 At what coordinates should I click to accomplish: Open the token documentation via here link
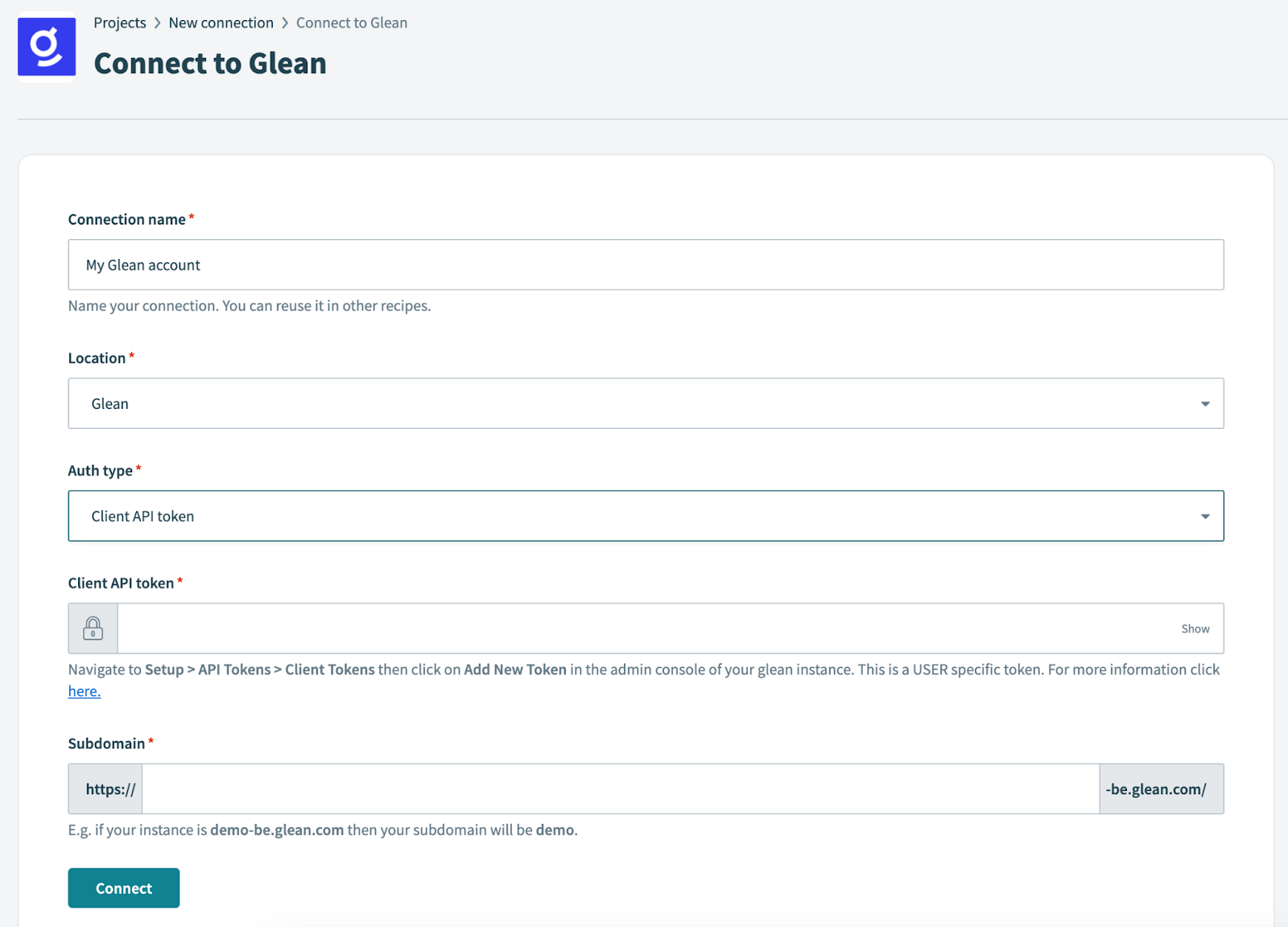[x=84, y=690]
